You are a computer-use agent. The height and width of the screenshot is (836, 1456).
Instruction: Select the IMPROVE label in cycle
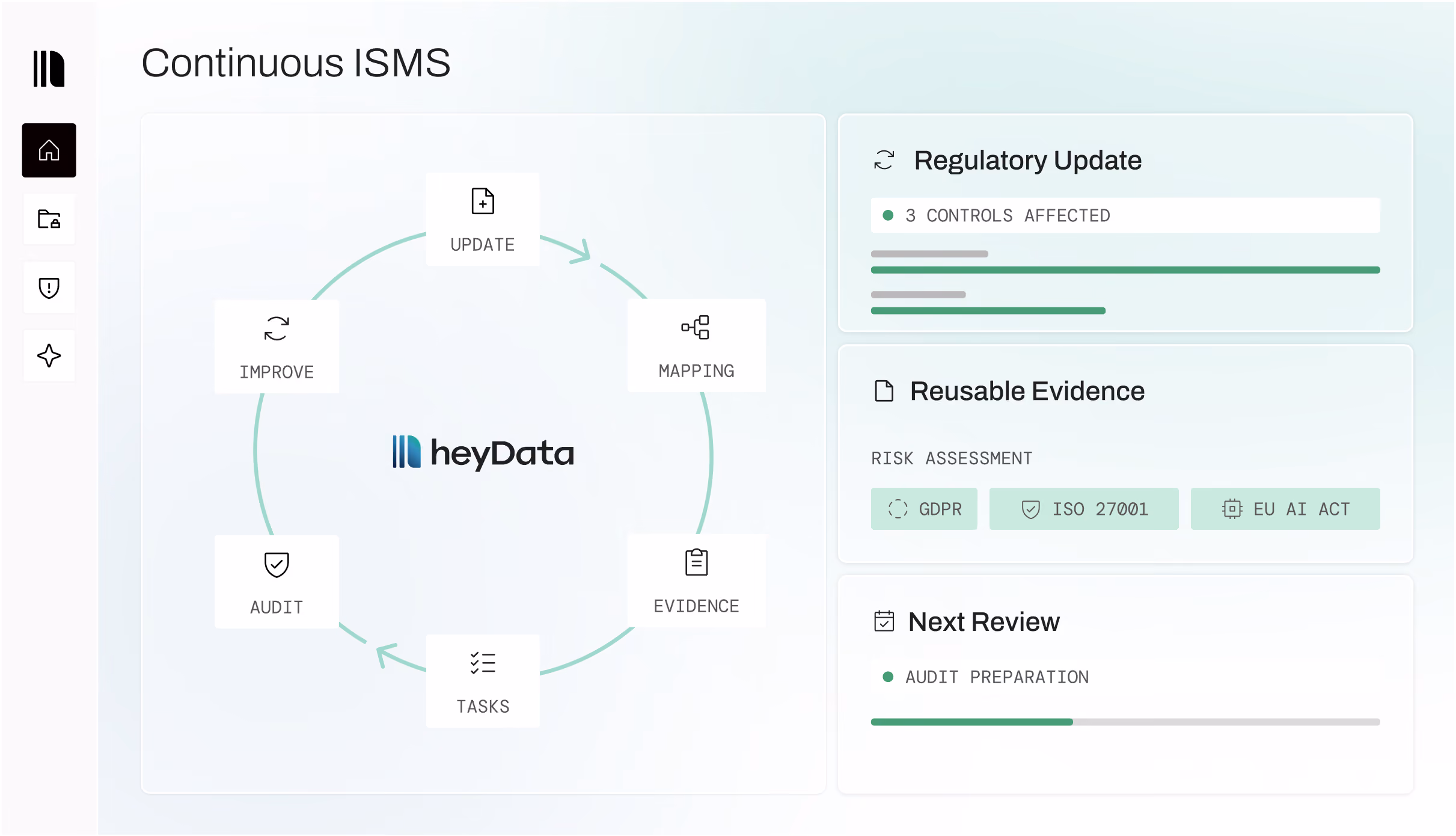point(277,372)
